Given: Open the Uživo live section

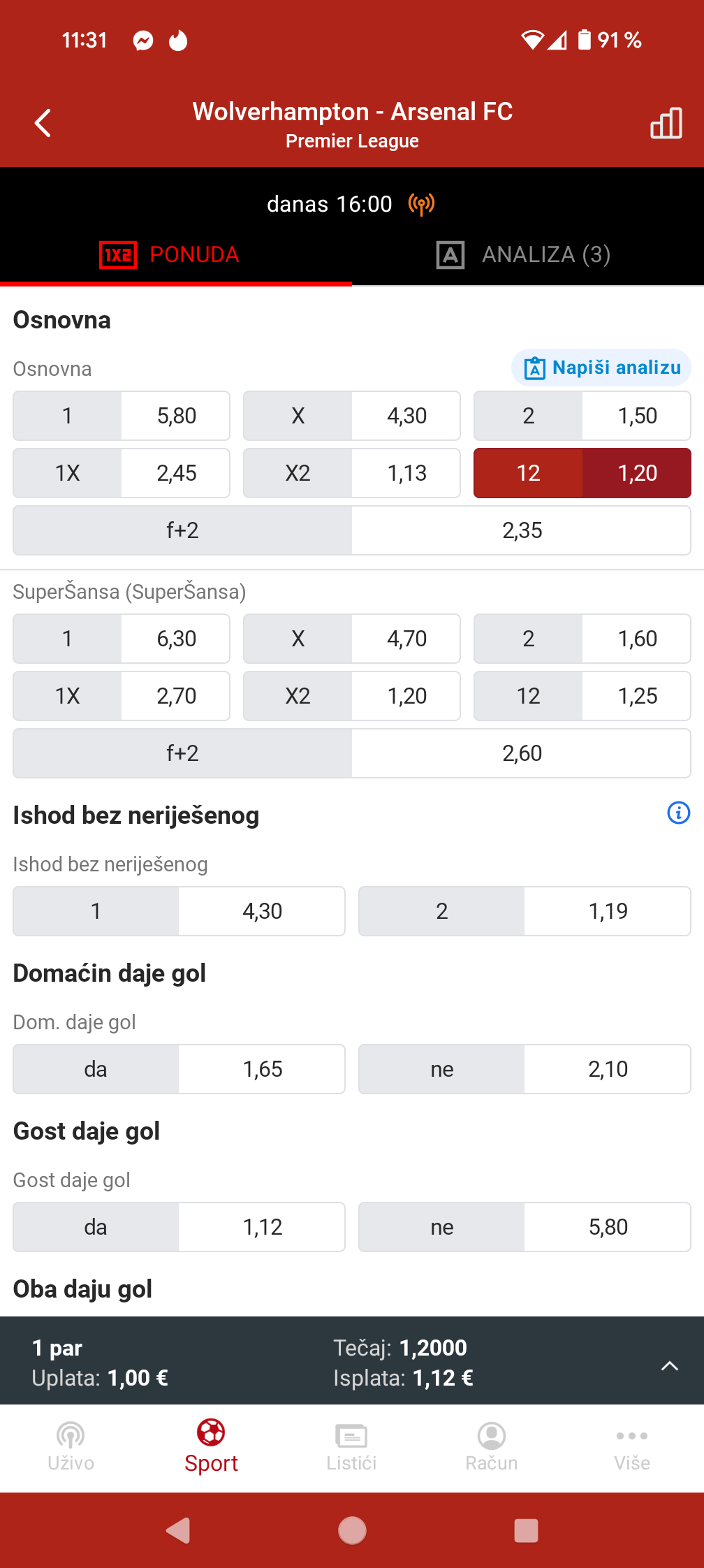Looking at the screenshot, I should [71, 1445].
